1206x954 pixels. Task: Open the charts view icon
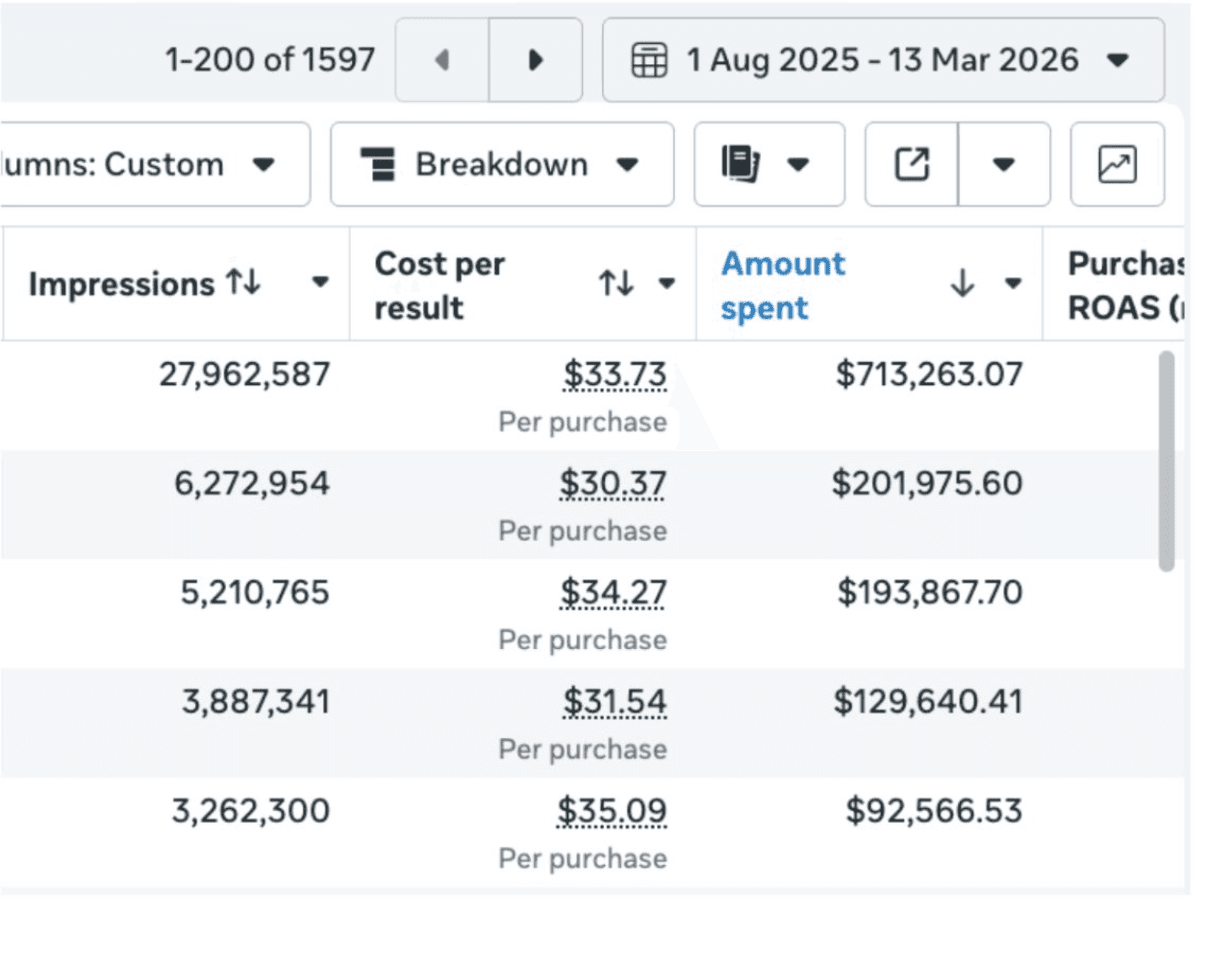1117,164
